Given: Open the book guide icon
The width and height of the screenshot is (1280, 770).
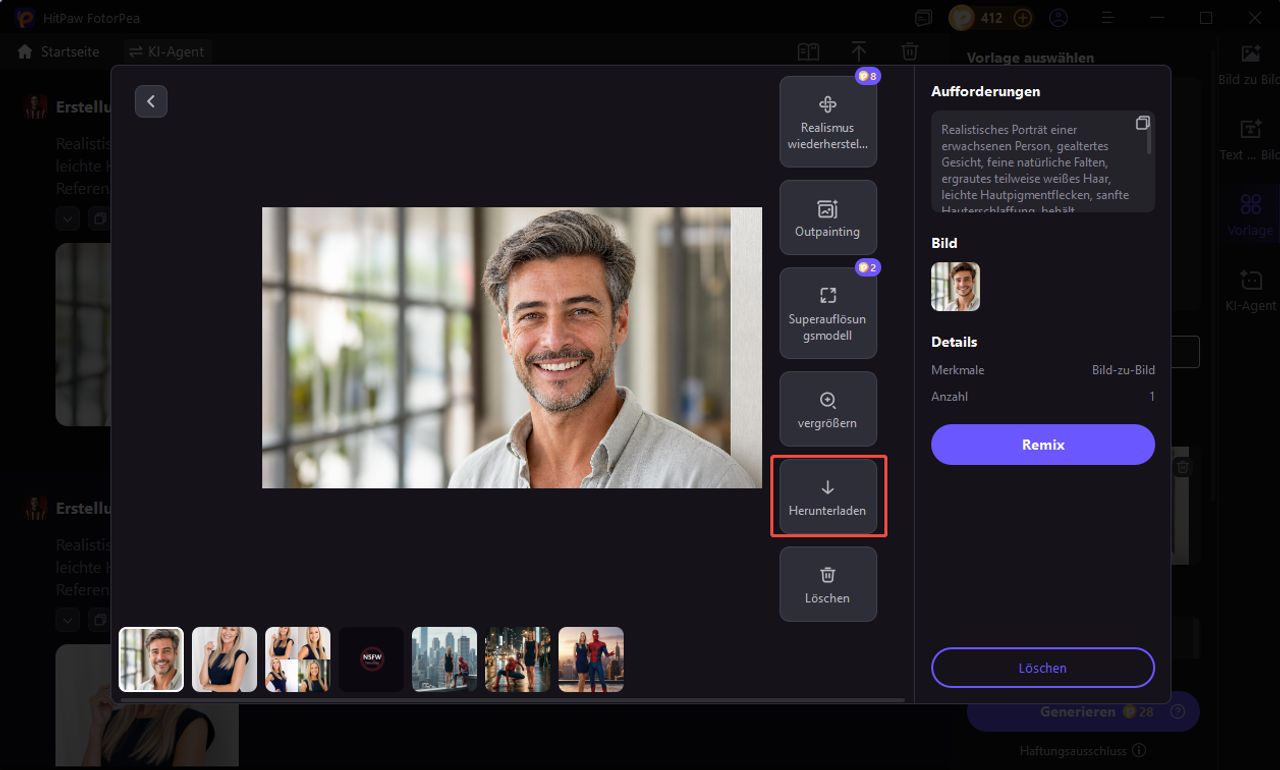Looking at the screenshot, I should tap(808, 52).
